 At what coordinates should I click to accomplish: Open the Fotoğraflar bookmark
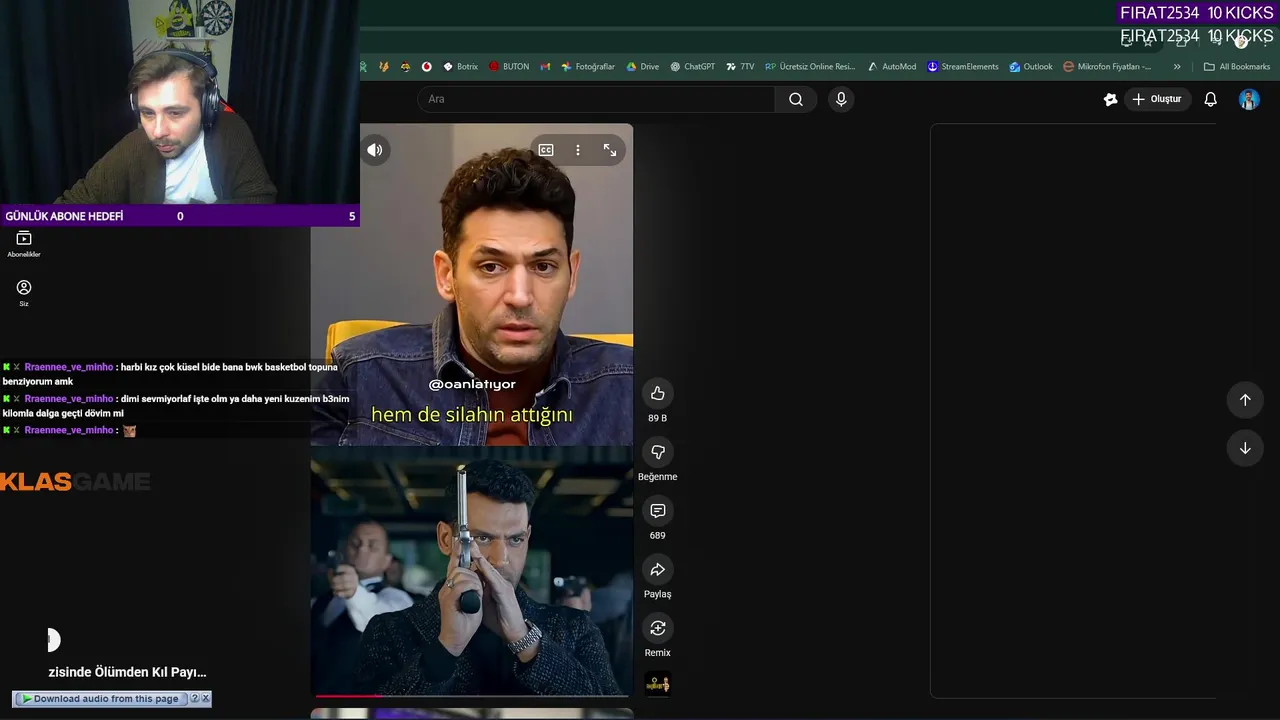588,67
